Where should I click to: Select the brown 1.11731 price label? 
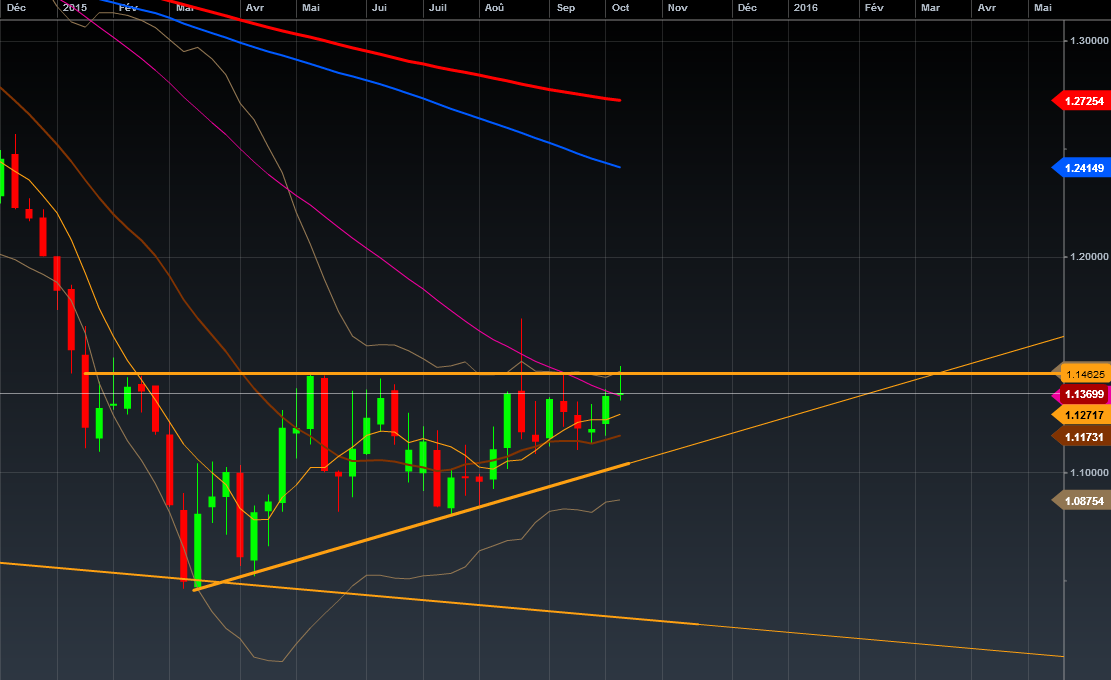point(1084,436)
